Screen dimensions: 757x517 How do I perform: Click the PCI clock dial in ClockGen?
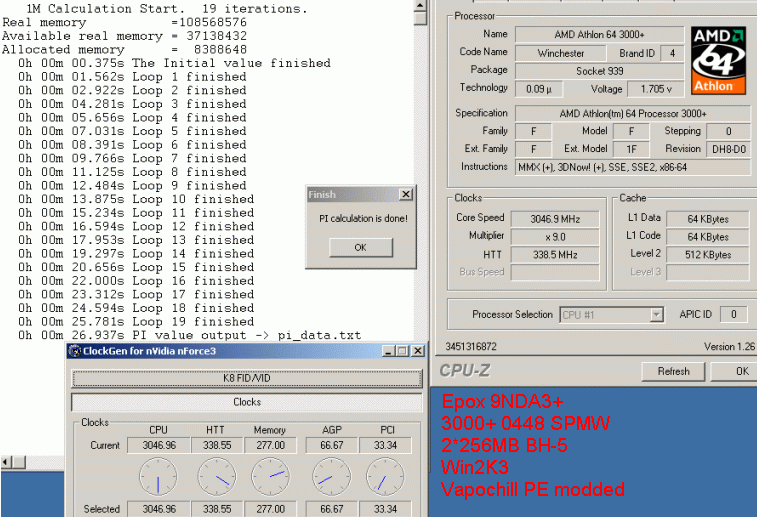click(x=385, y=476)
